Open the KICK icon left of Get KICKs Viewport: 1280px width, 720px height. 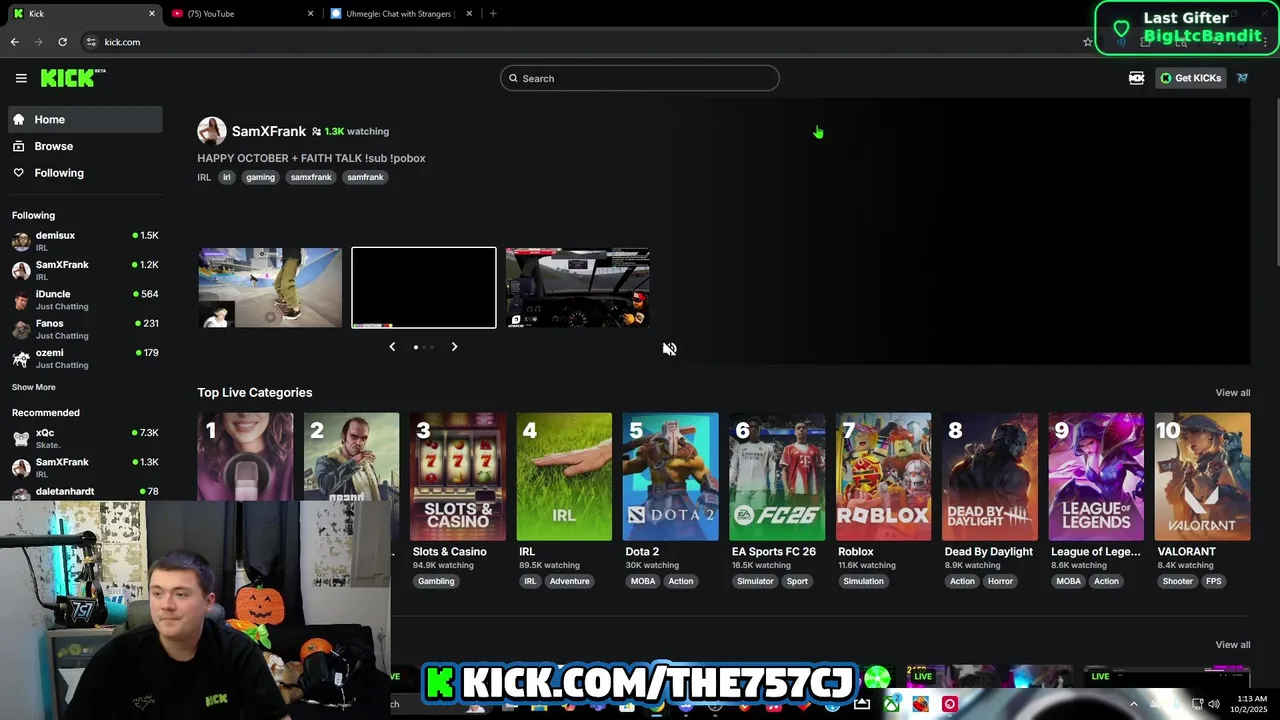1136,78
